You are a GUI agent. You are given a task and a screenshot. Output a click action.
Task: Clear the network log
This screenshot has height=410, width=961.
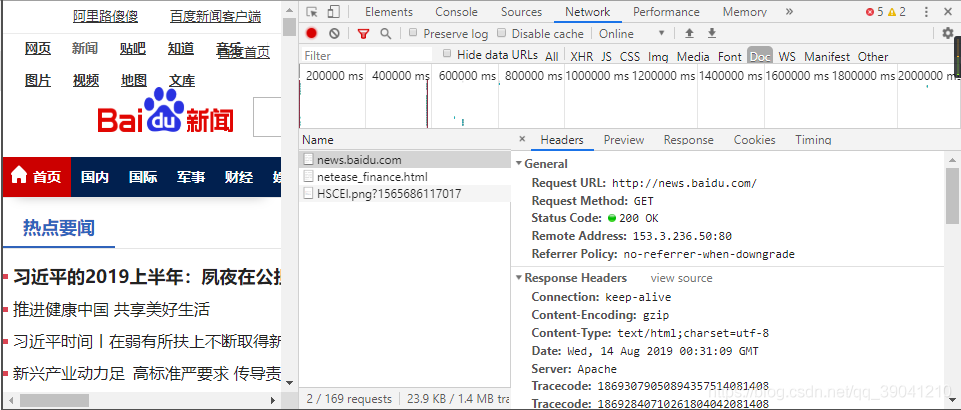[334, 34]
